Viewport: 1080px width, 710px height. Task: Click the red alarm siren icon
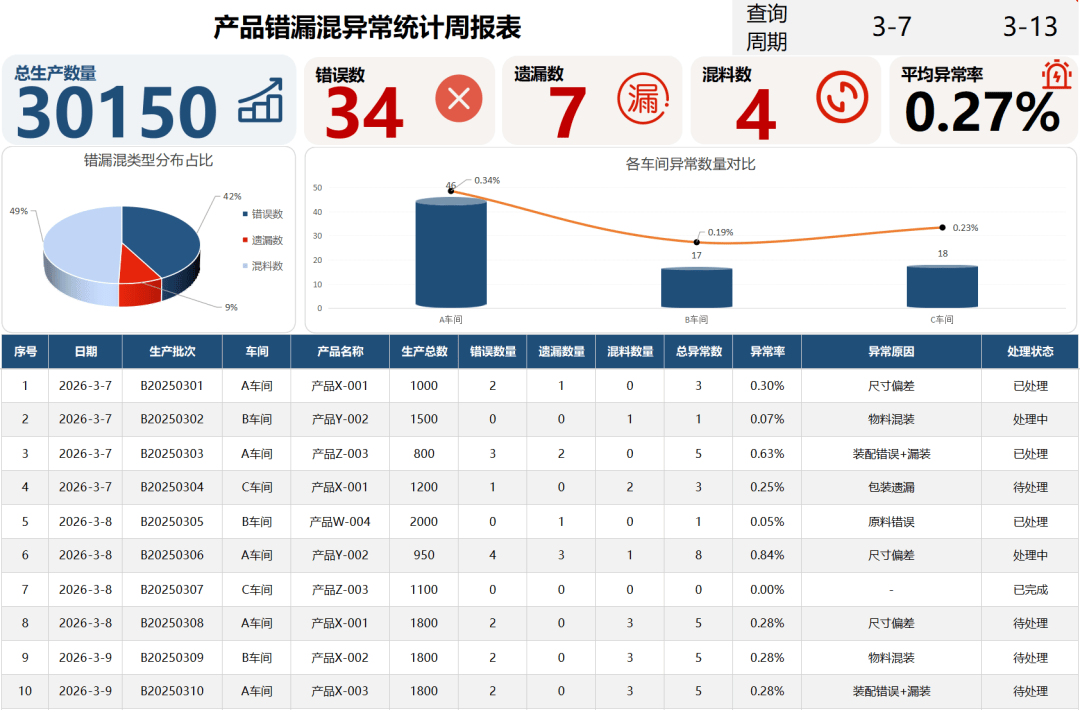(x=1054, y=75)
